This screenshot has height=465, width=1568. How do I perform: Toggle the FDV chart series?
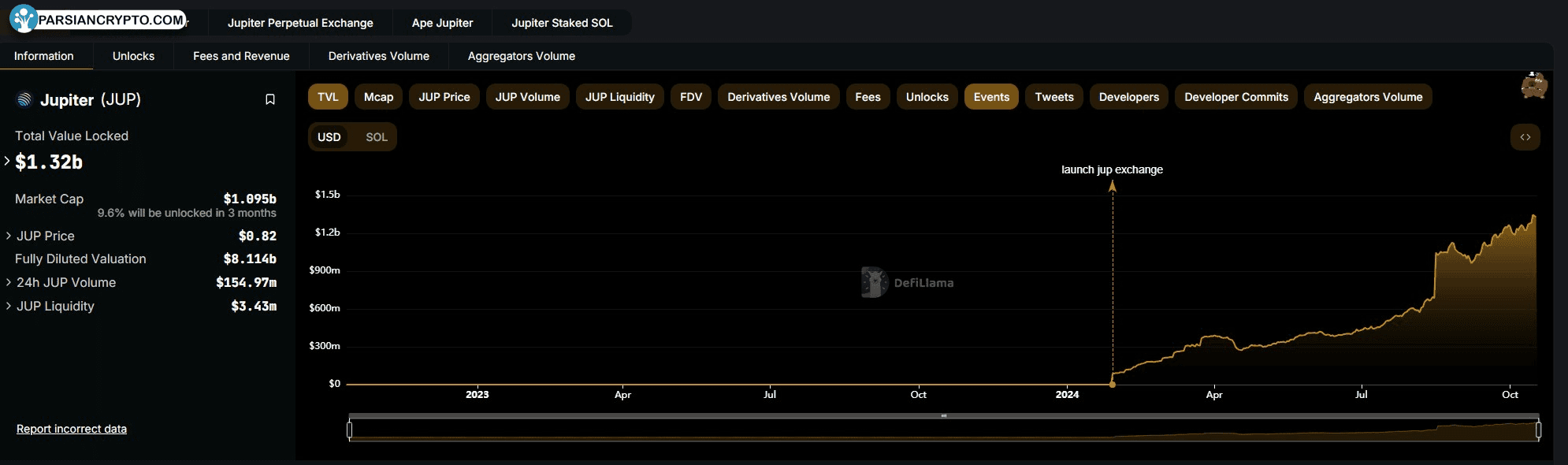pos(691,97)
